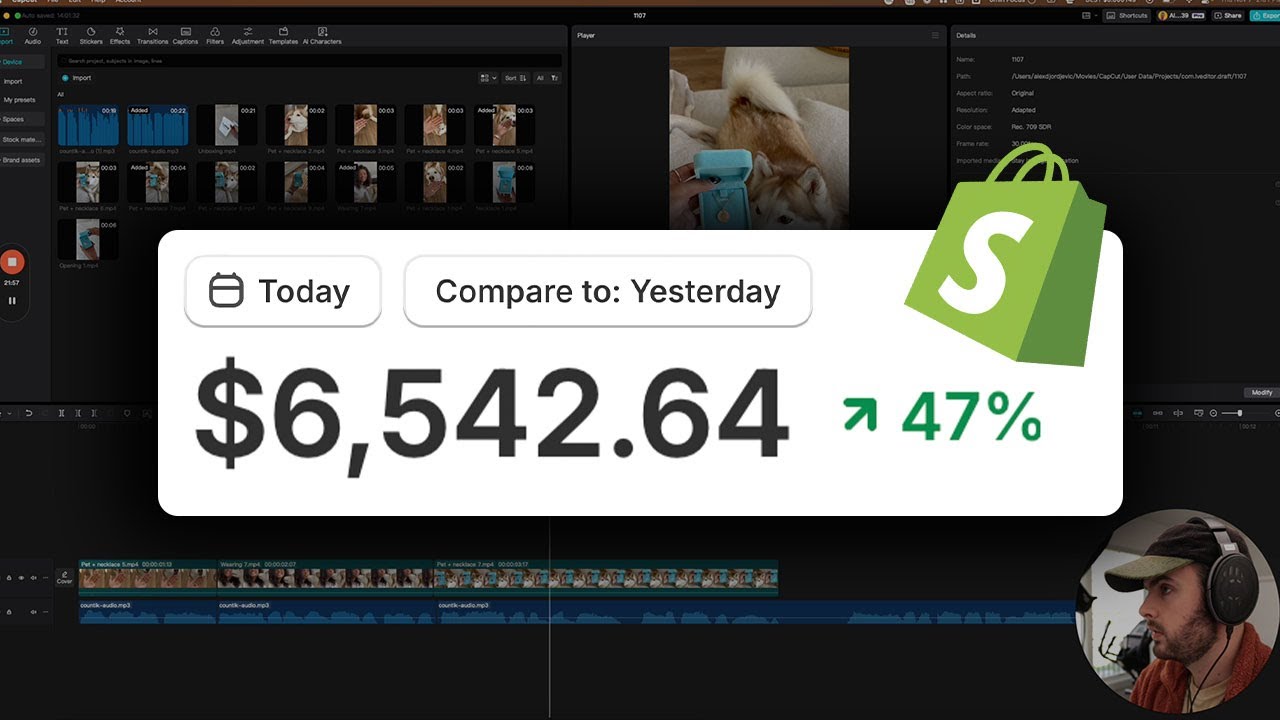Click the Import media button
1280x720 pixels.
(x=77, y=78)
